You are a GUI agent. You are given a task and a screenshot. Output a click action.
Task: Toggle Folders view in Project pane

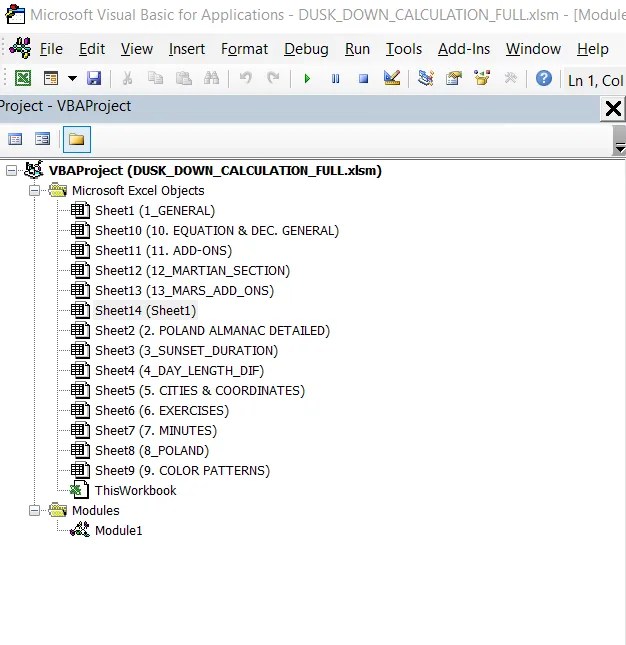(x=77, y=139)
